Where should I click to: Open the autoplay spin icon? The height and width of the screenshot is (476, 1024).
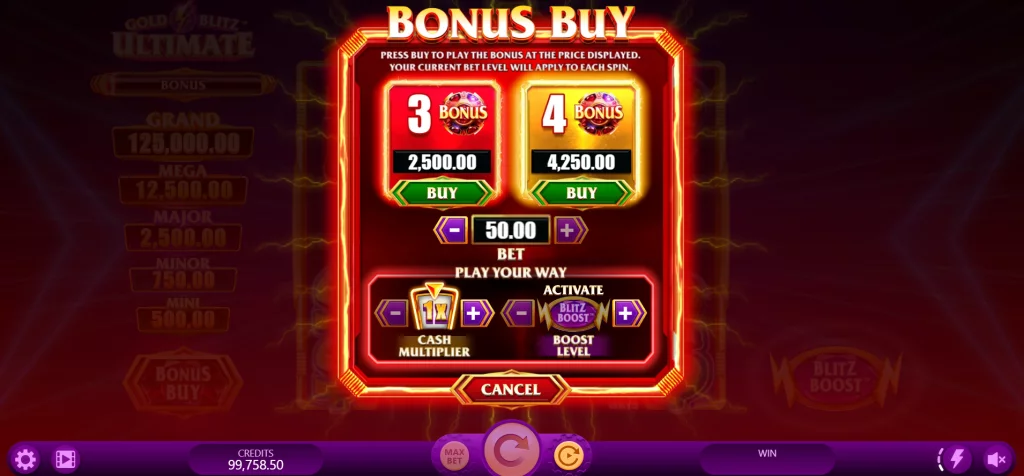pyautogui.click(x=568, y=456)
